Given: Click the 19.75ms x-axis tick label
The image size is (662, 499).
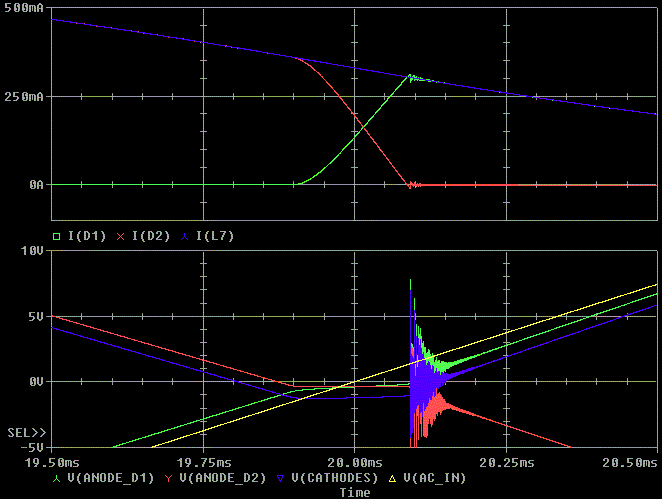Looking at the screenshot, I should [203, 464].
